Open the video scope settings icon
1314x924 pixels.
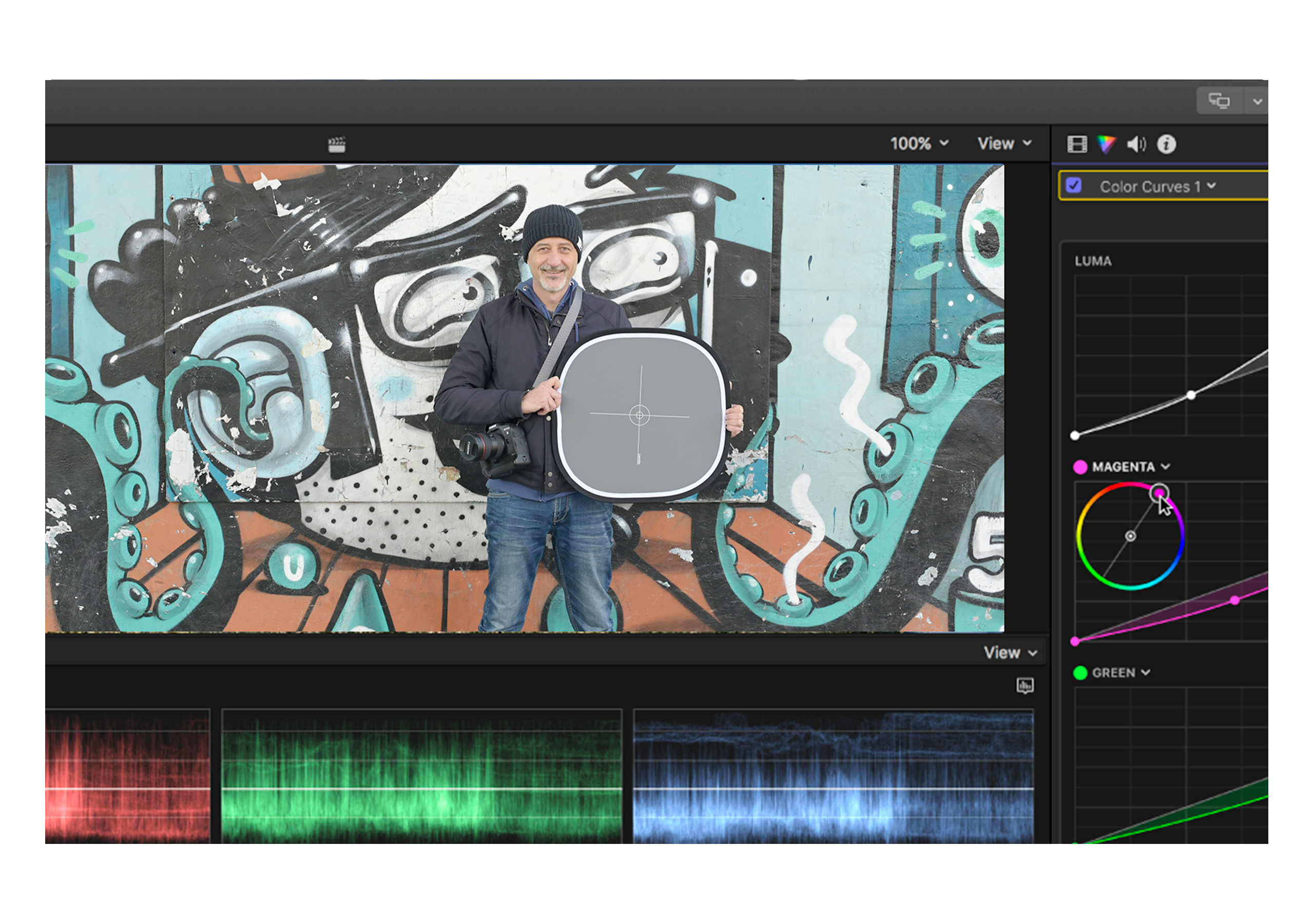pyautogui.click(x=1025, y=685)
